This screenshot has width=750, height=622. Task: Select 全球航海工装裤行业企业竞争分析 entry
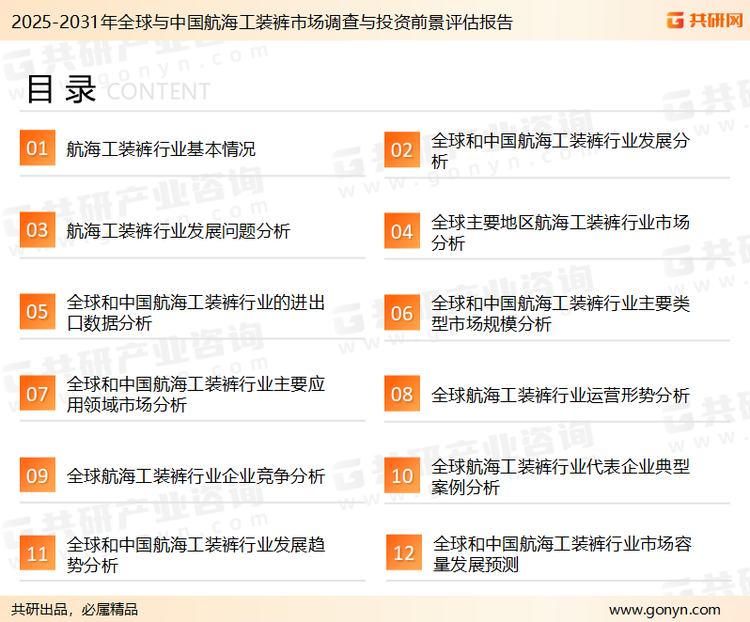coord(196,476)
